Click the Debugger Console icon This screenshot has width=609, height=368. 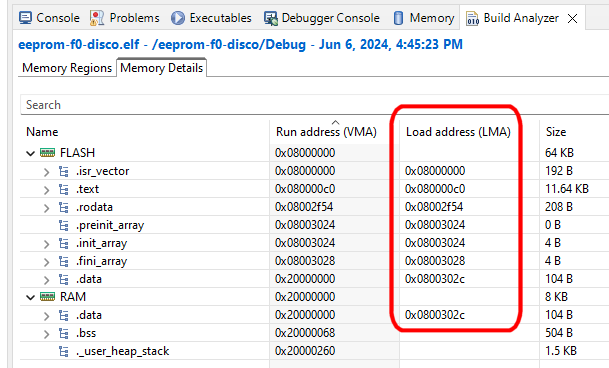tap(270, 18)
